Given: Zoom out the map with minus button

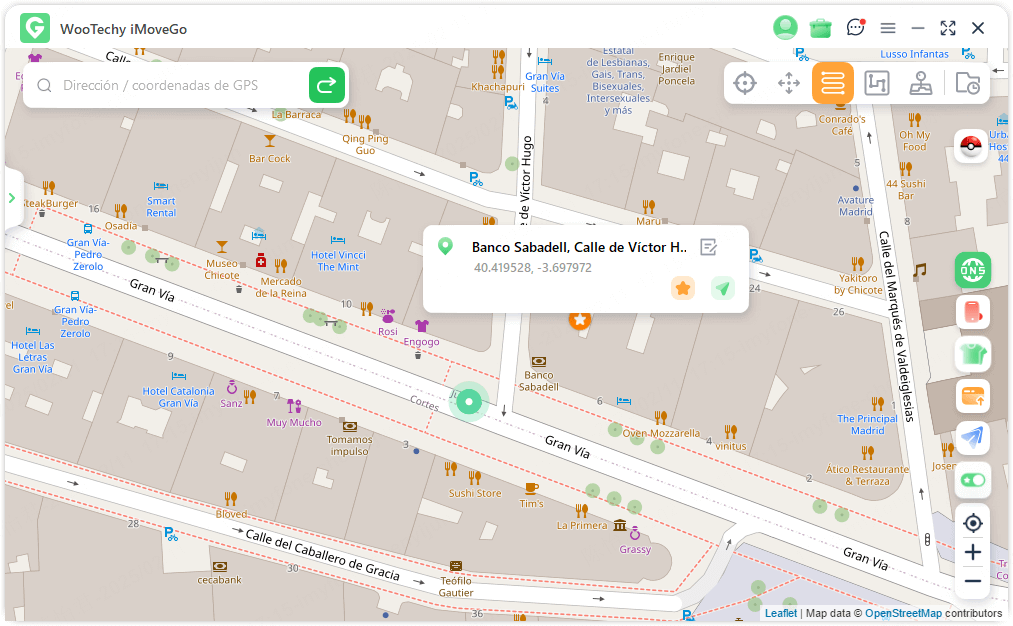Looking at the screenshot, I should click(x=972, y=581).
